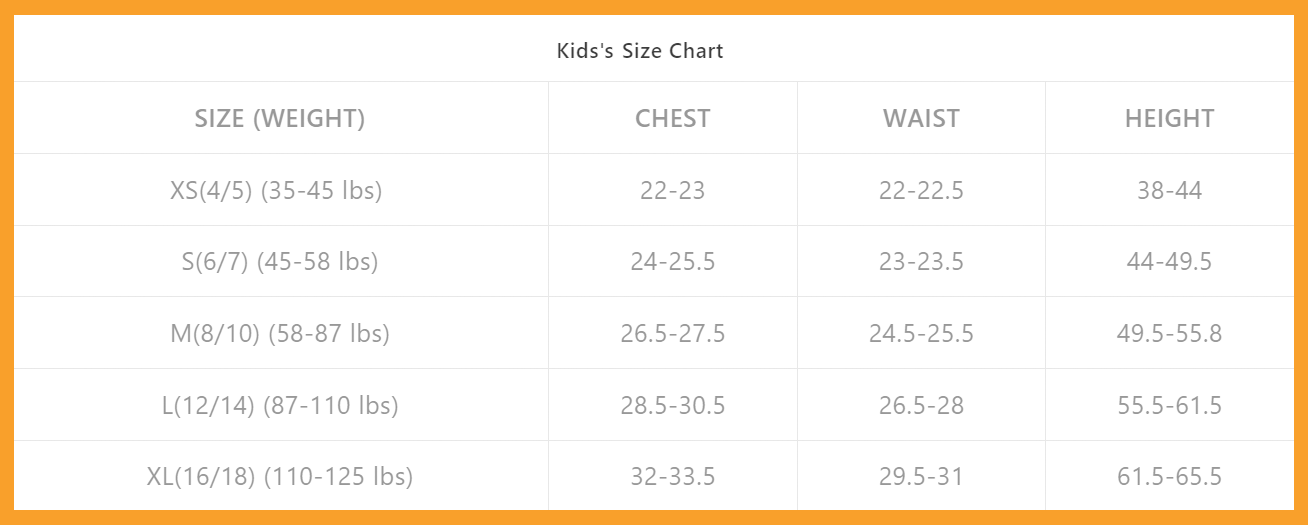
Task: Click the L chest value 28.5-30.5
Action: coord(673,405)
